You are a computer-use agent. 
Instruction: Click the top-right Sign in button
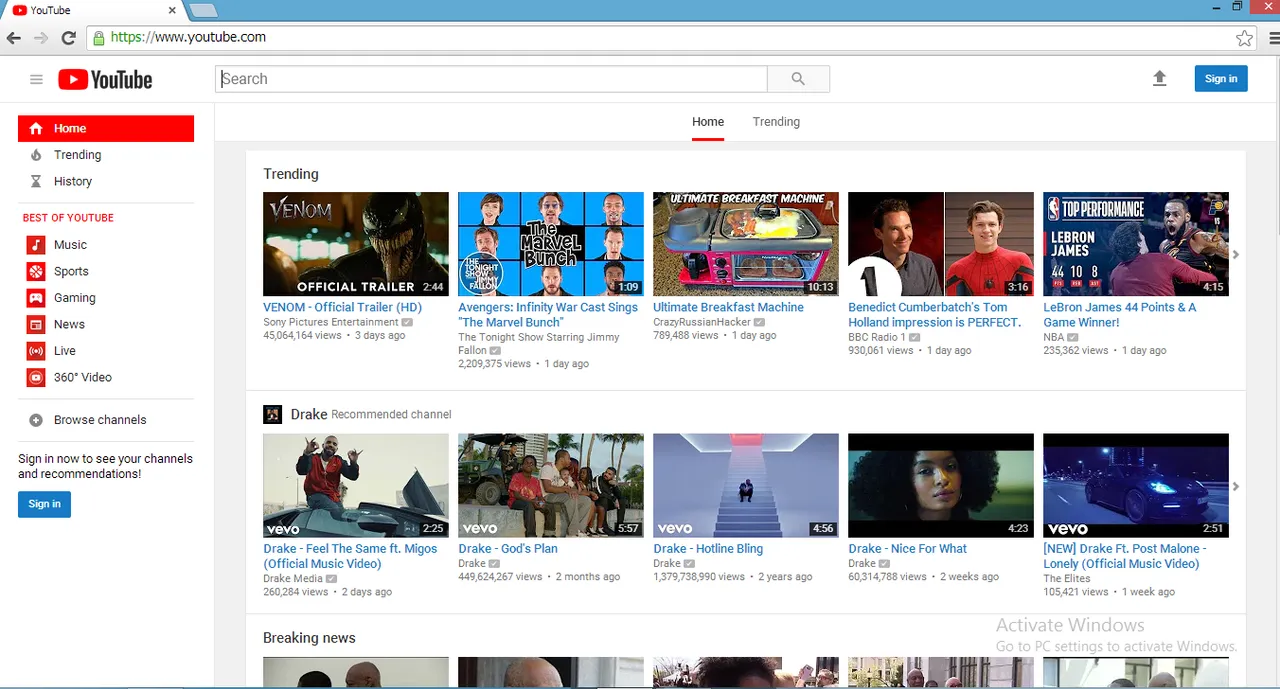pyautogui.click(x=1221, y=79)
